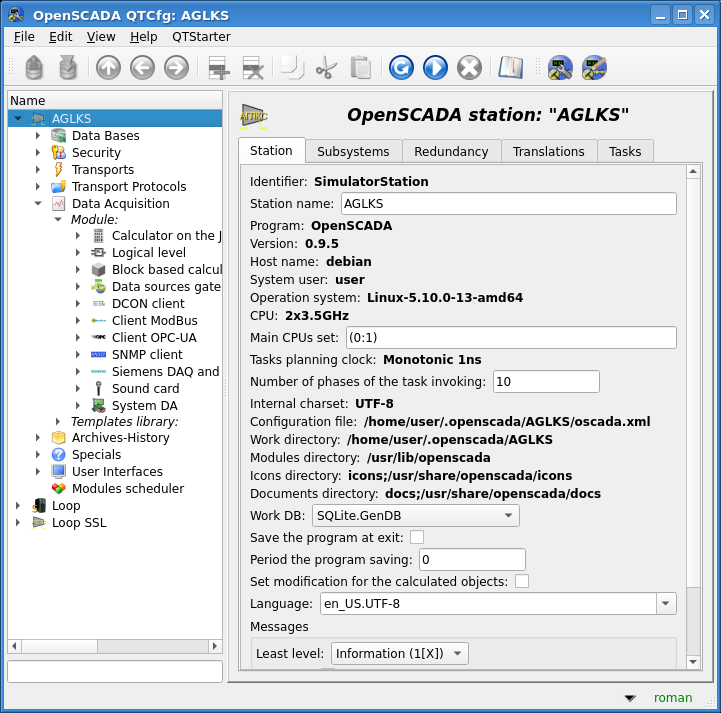Click the Period the program saving field
The height and width of the screenshot is (713, 721).
tap(472, 559)
